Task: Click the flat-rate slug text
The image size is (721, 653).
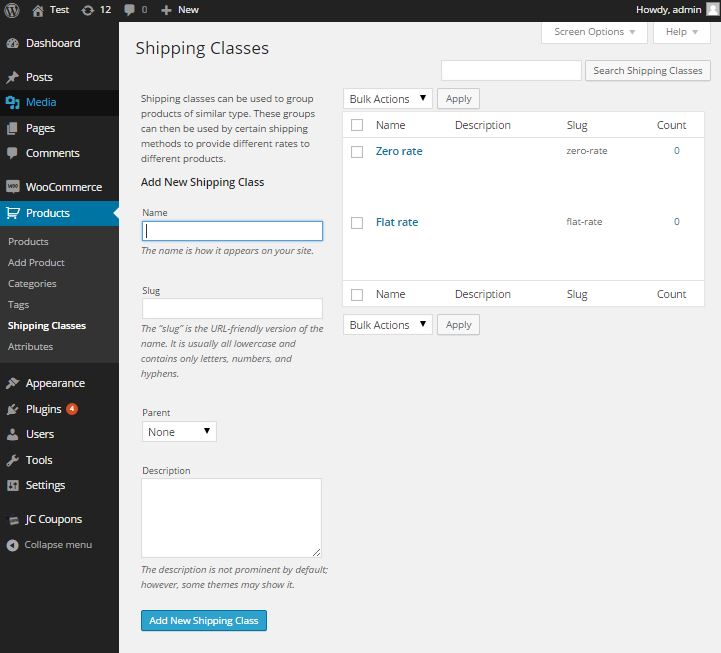Action: click(584, 222)
